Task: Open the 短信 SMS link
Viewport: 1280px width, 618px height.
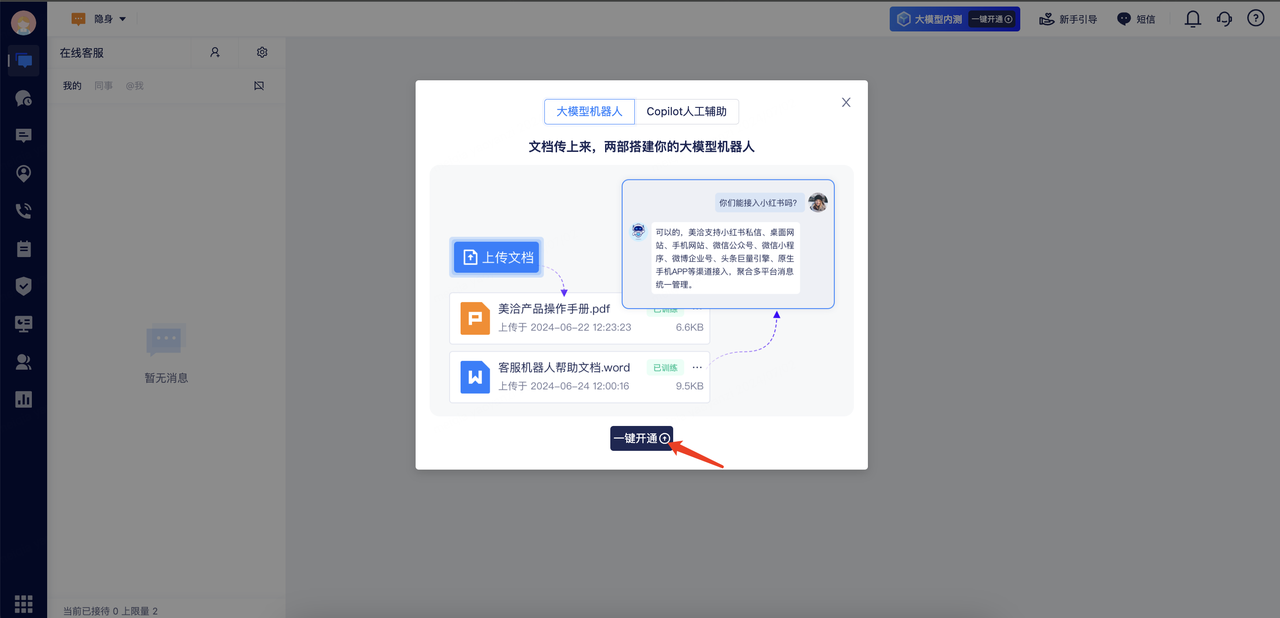Action: tap(1136, 19)
